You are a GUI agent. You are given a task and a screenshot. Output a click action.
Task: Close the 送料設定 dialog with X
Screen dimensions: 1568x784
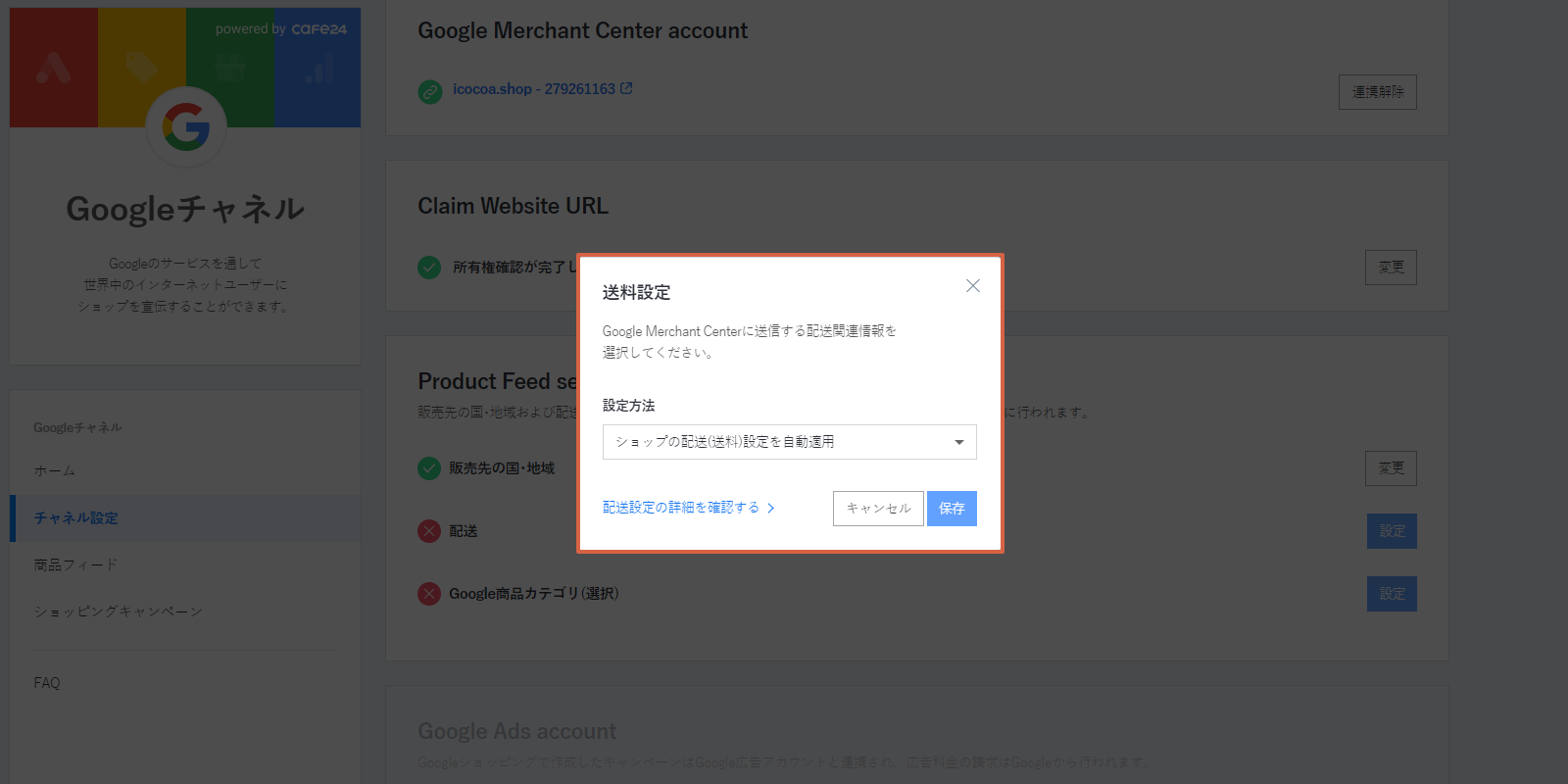(x=972, y=286)
